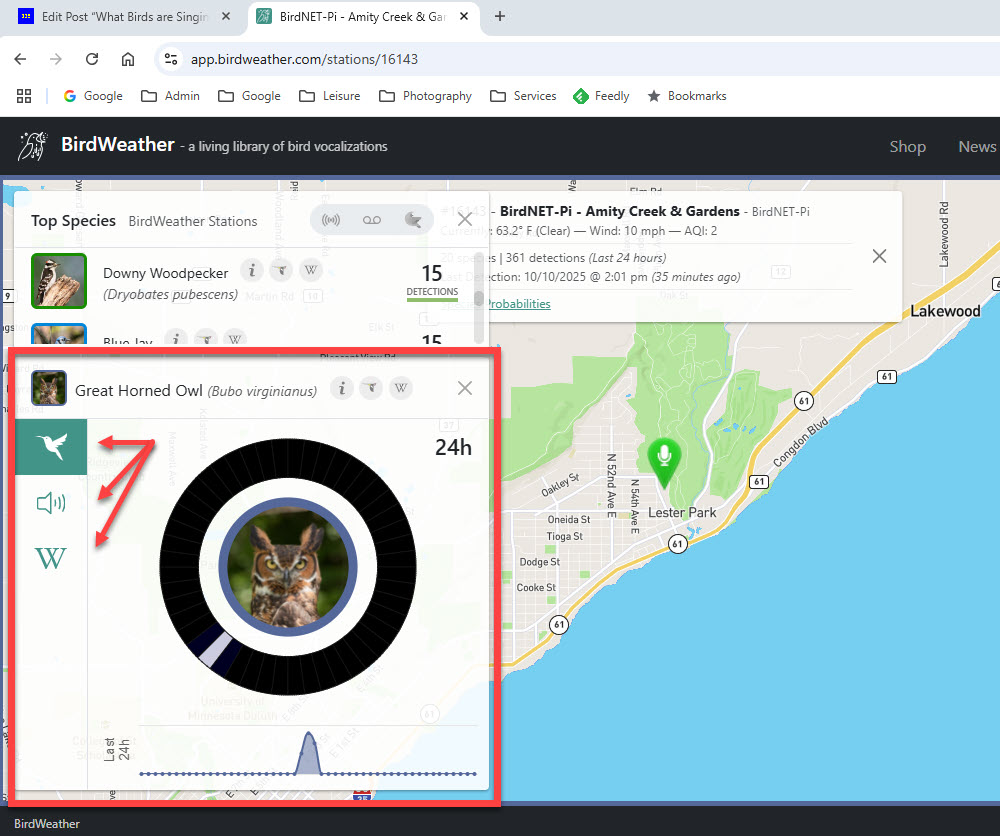Click the green microphone station marker on map
1000x836 pixels.
click(662, 458)
